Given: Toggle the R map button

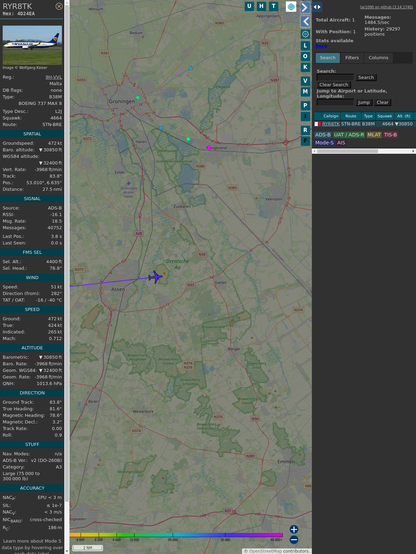Looking at the screenshot, I should 305,130.
